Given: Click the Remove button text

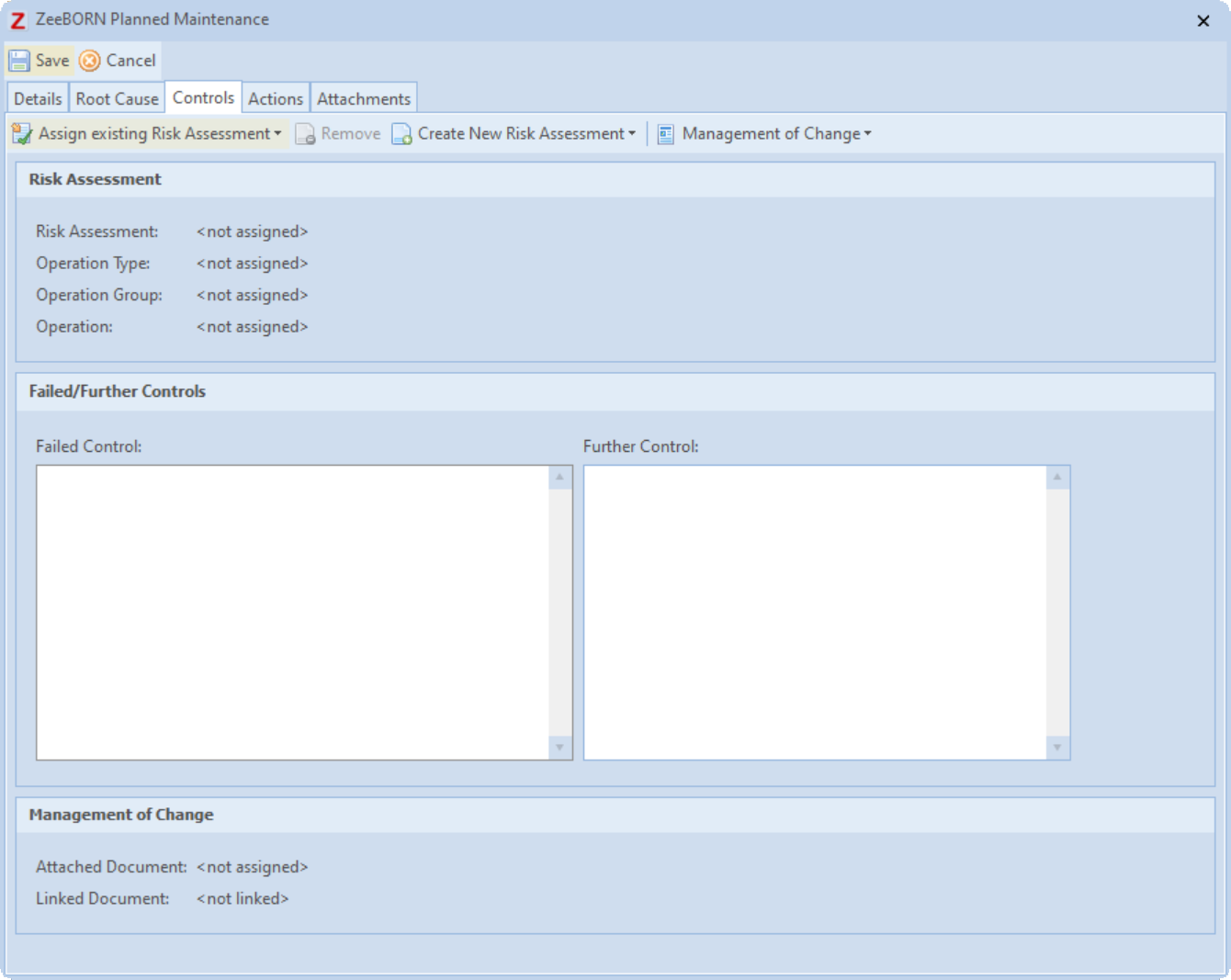Looking at the screenshot, I should tap(351, 134).
